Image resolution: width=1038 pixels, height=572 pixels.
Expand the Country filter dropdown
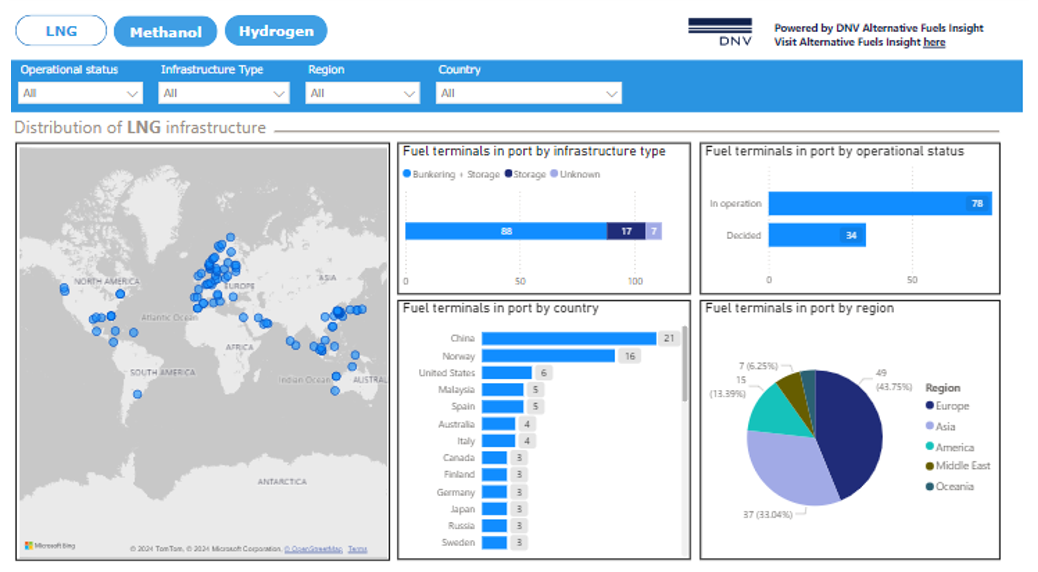coord(528,93)
